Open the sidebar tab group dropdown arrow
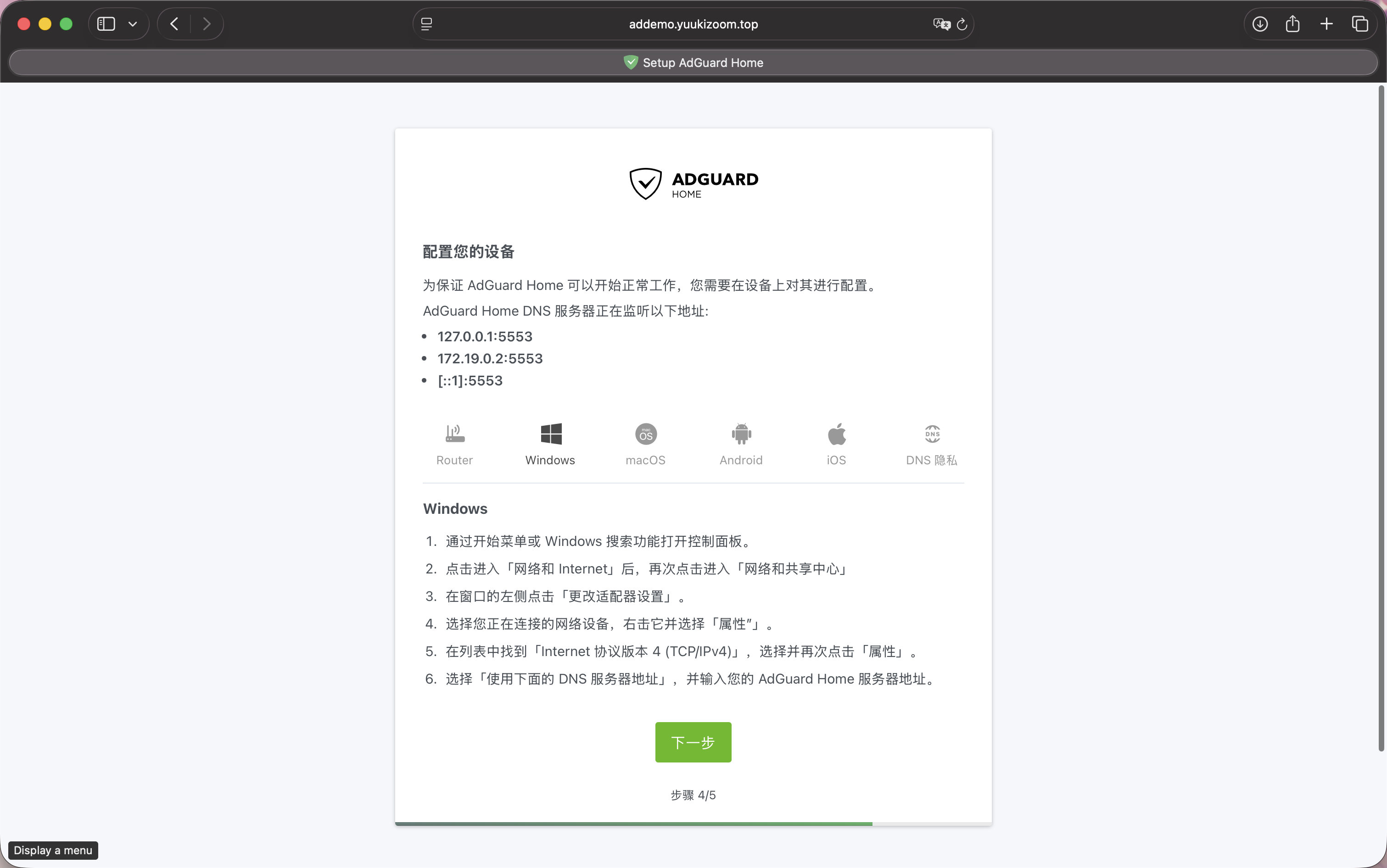 tap(133, 24)
